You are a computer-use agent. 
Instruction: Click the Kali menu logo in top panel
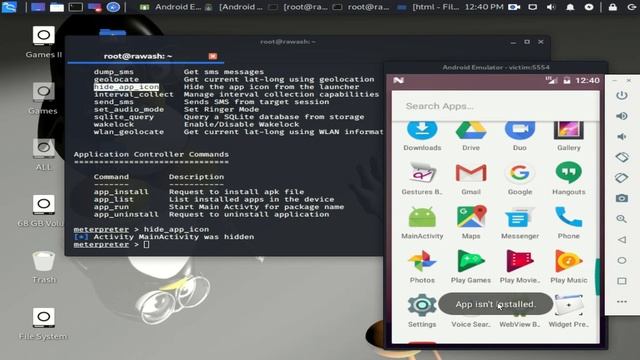[x=9, y=7]
